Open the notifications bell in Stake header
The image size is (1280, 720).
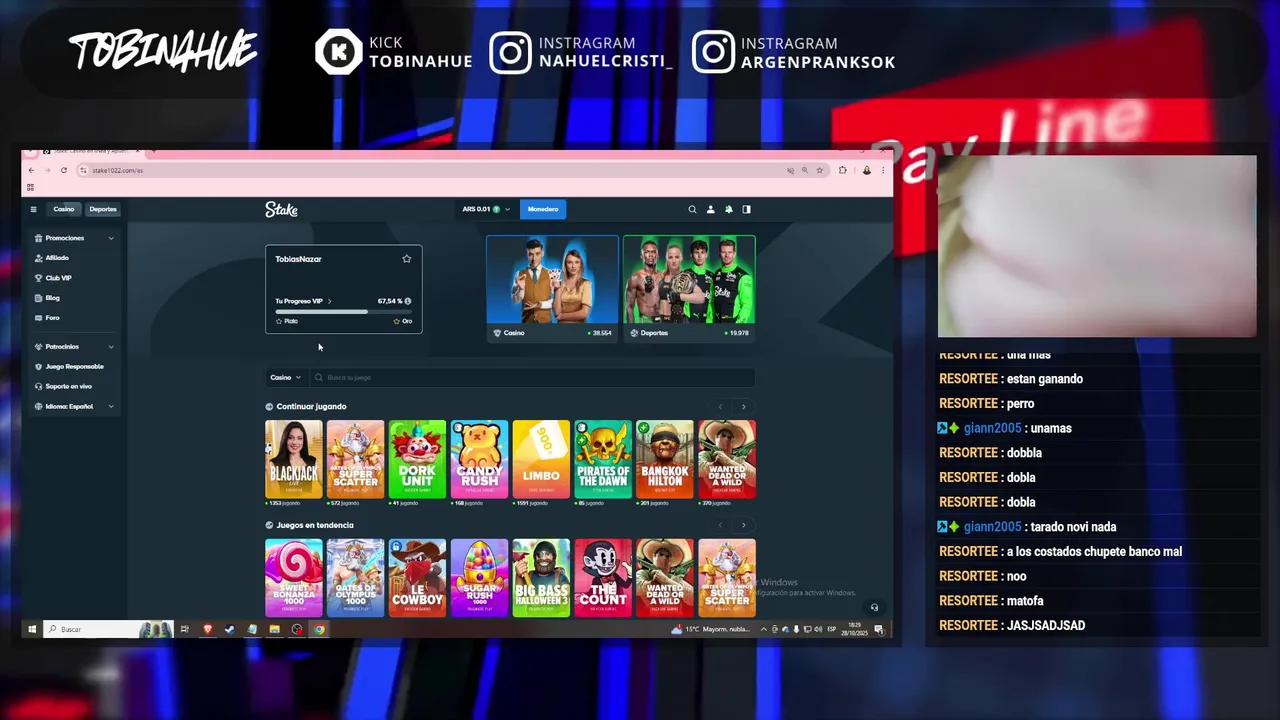[x=728, y=209]
